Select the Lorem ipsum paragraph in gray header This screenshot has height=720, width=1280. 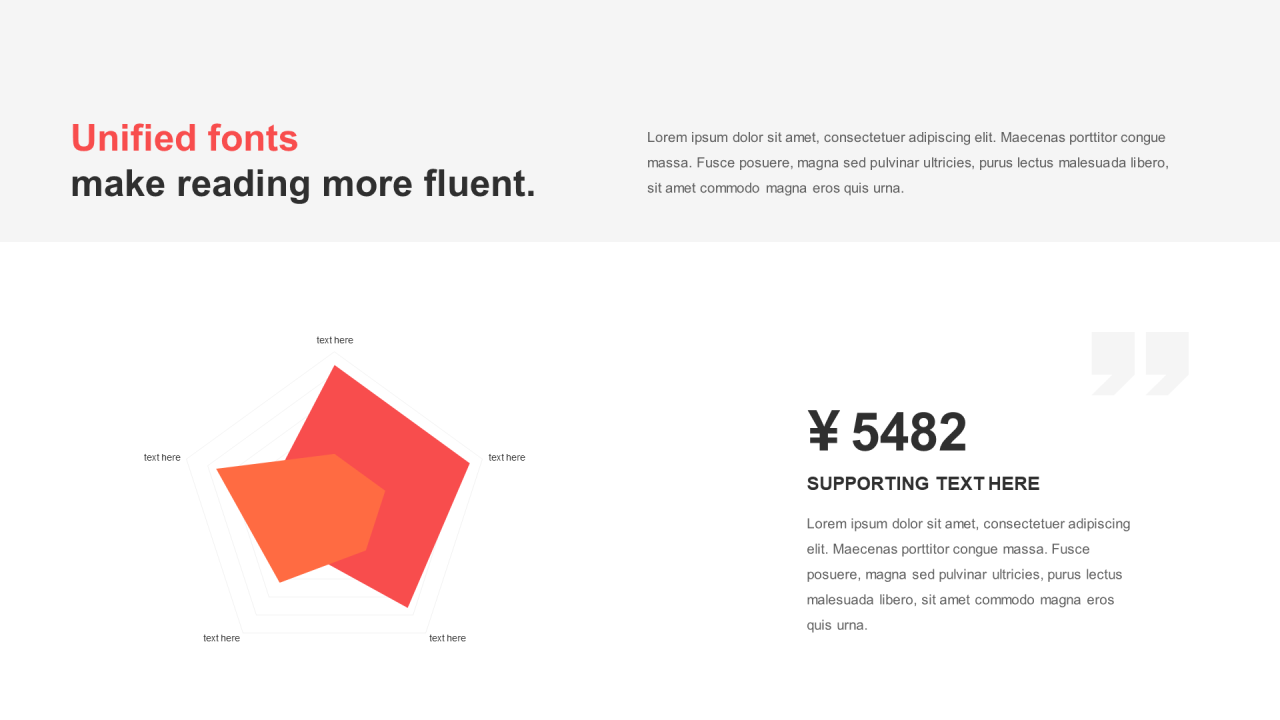(x=908, y=162)
